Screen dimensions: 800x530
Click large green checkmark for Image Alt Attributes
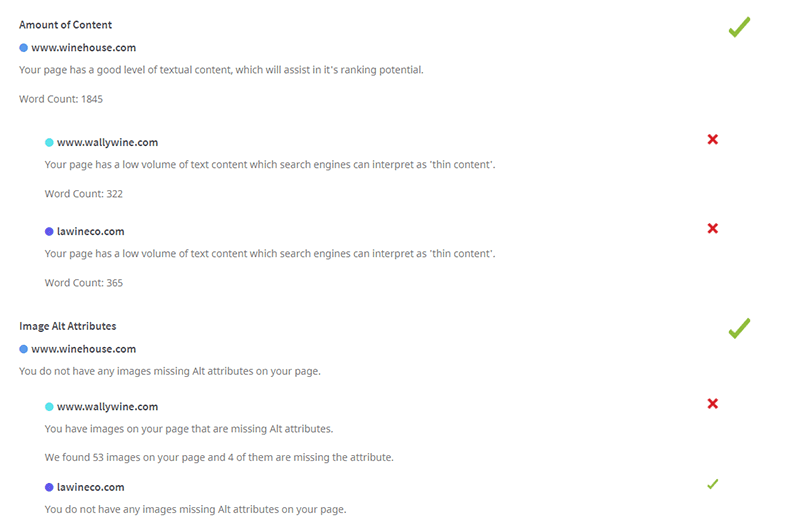click(739, 328)
